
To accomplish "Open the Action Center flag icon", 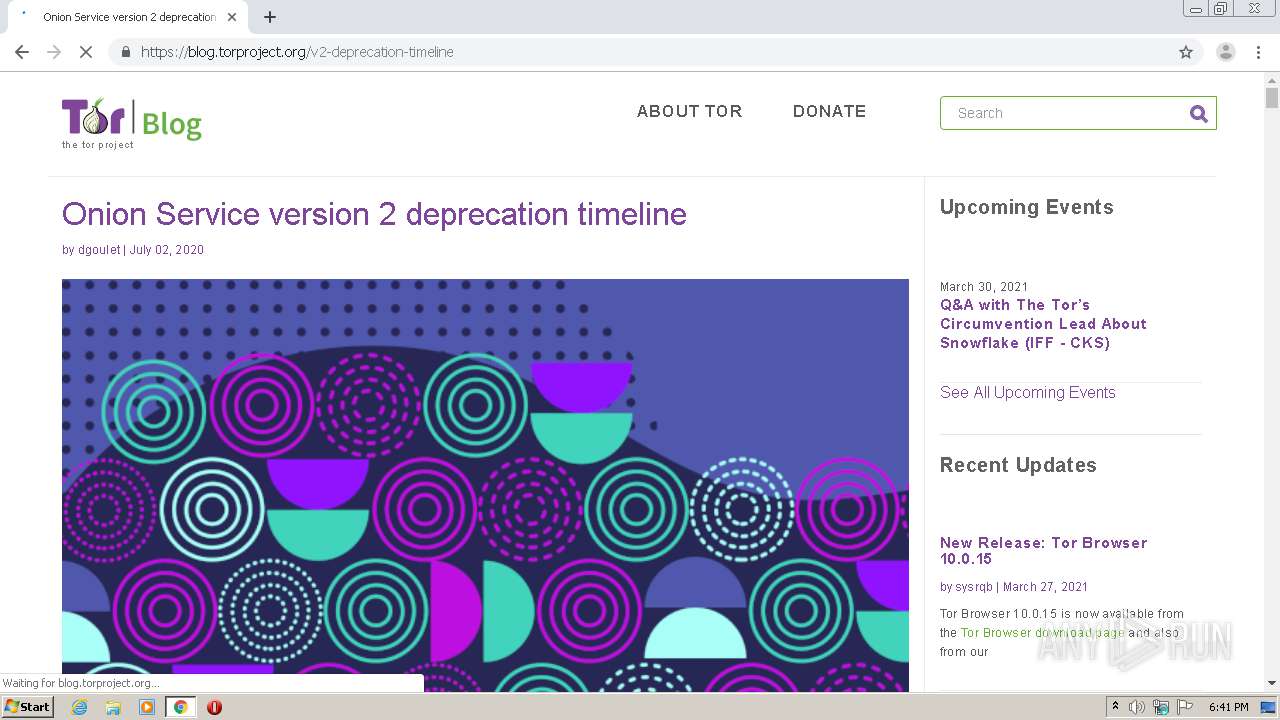I will (1183, 707).
